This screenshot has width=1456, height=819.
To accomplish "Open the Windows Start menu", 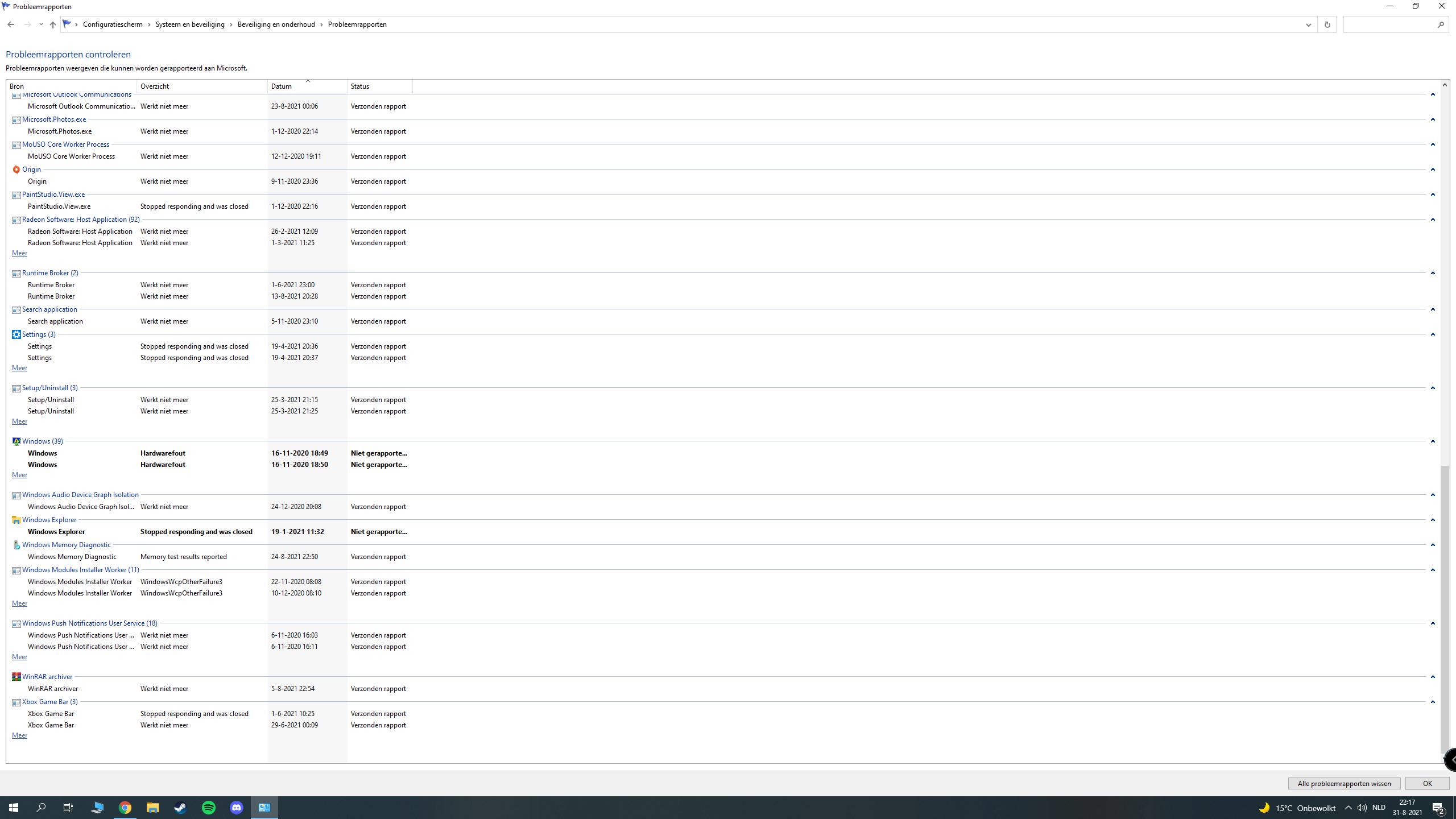I will click(14, 808).
